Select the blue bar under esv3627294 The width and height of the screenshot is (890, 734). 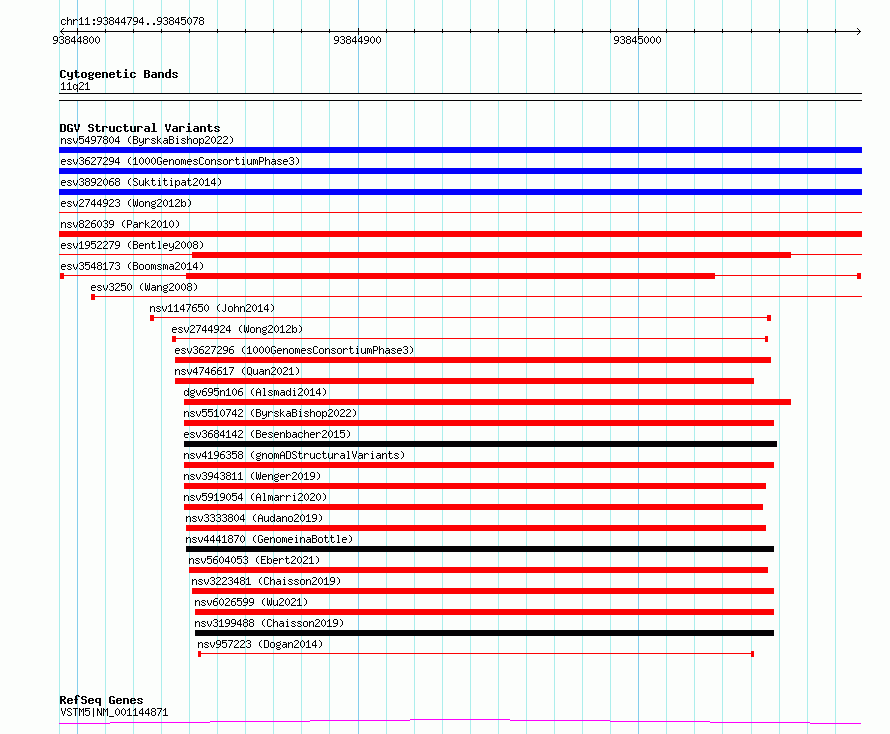point(460,171)
